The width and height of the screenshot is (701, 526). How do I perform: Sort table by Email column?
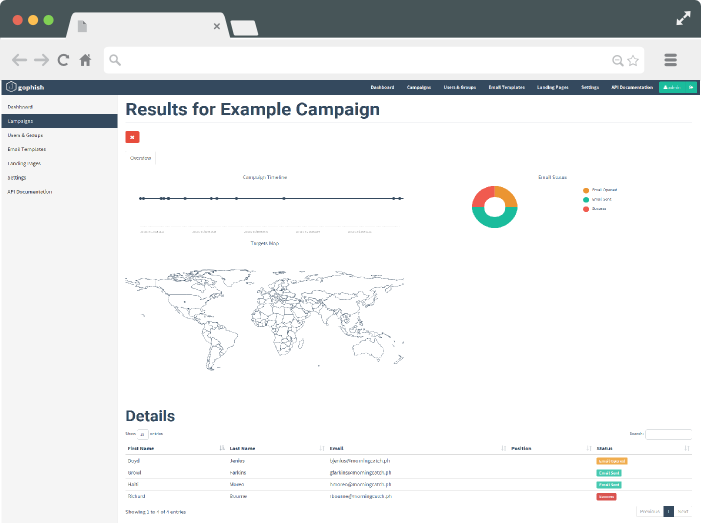(x=418, y=448)
